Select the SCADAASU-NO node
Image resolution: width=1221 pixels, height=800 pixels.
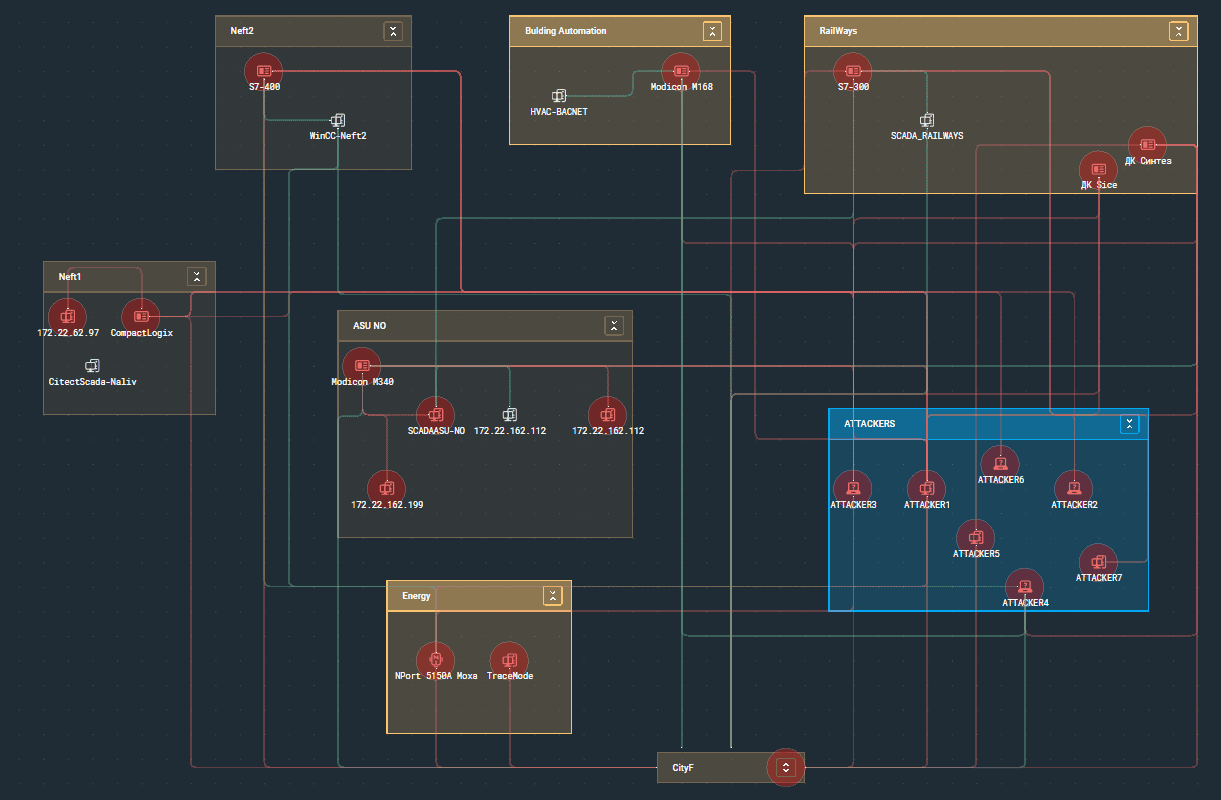[436, 414]
